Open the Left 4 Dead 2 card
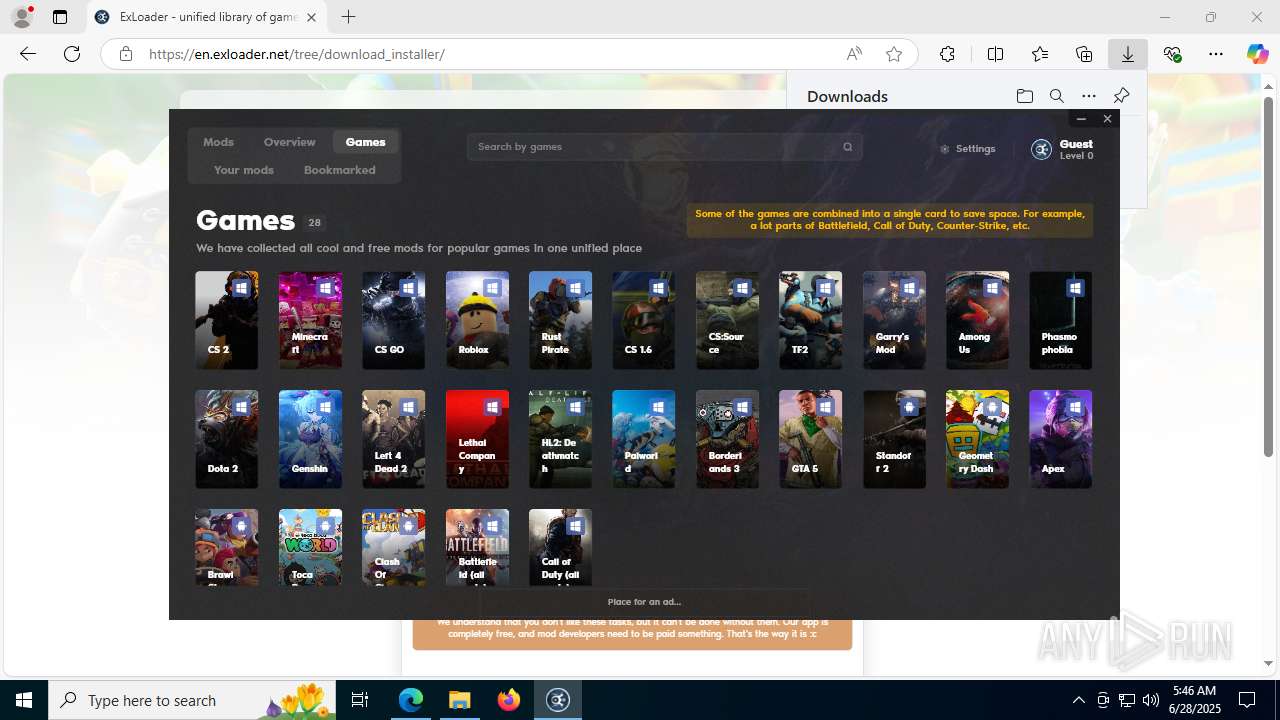Screen dimensions: 1280x720 pyautogui.click(x=394, y=439)
